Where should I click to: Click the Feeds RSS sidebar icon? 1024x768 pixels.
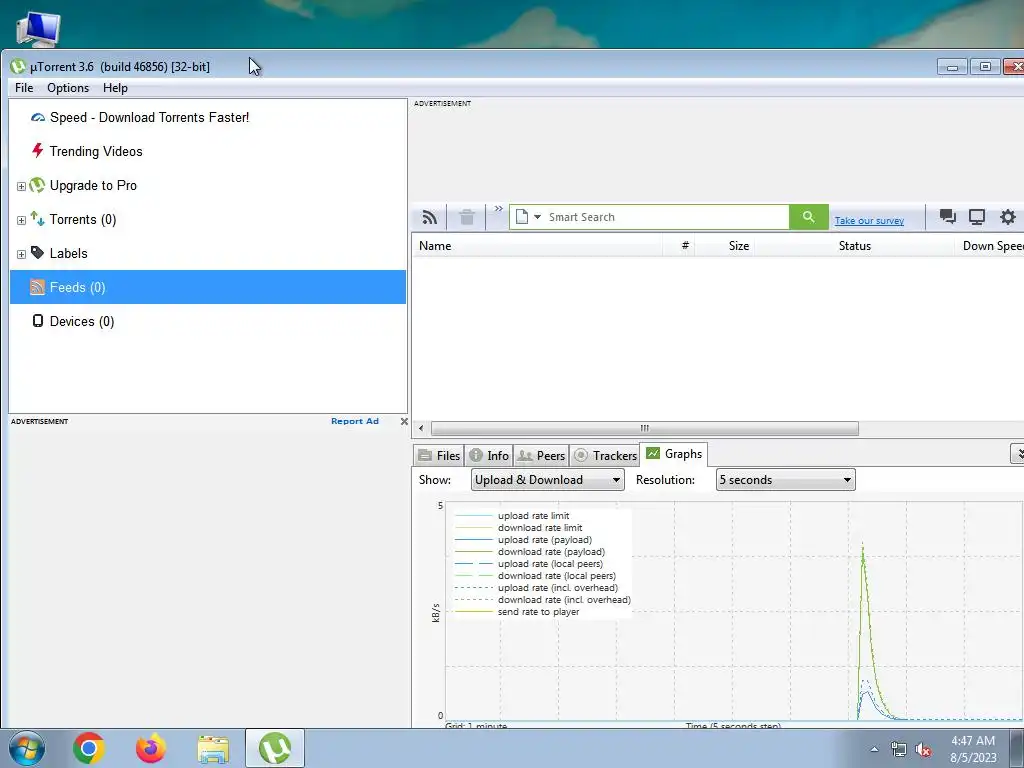click(x=38, y=287)
